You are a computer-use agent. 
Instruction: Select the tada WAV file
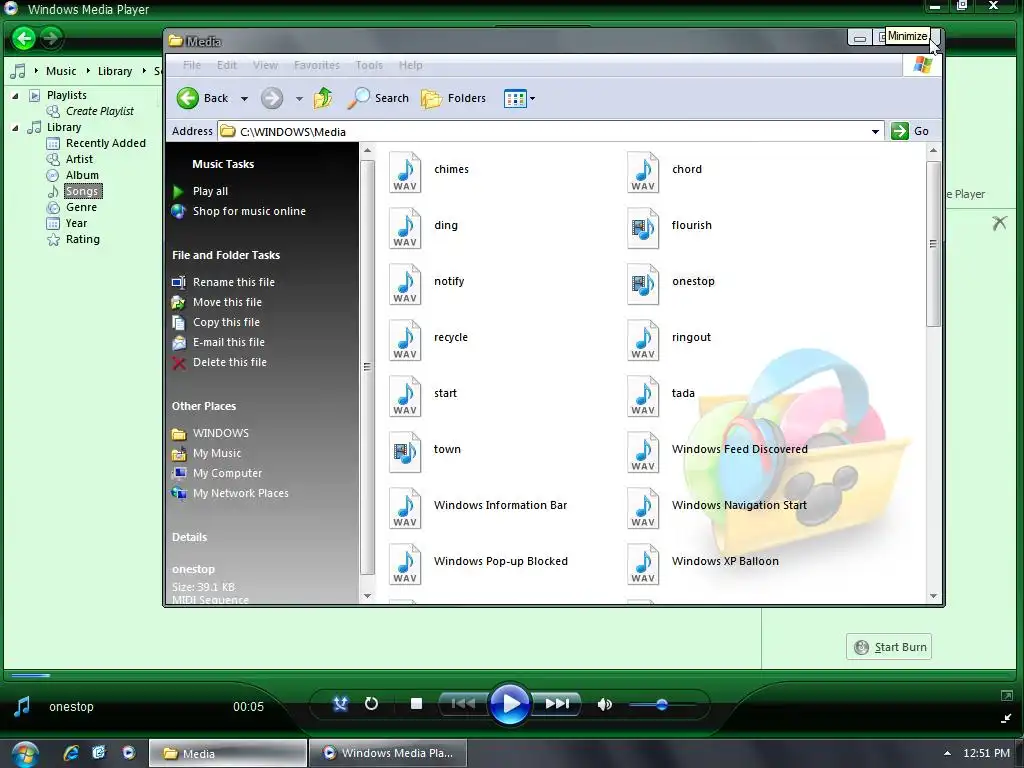[661, 396]
